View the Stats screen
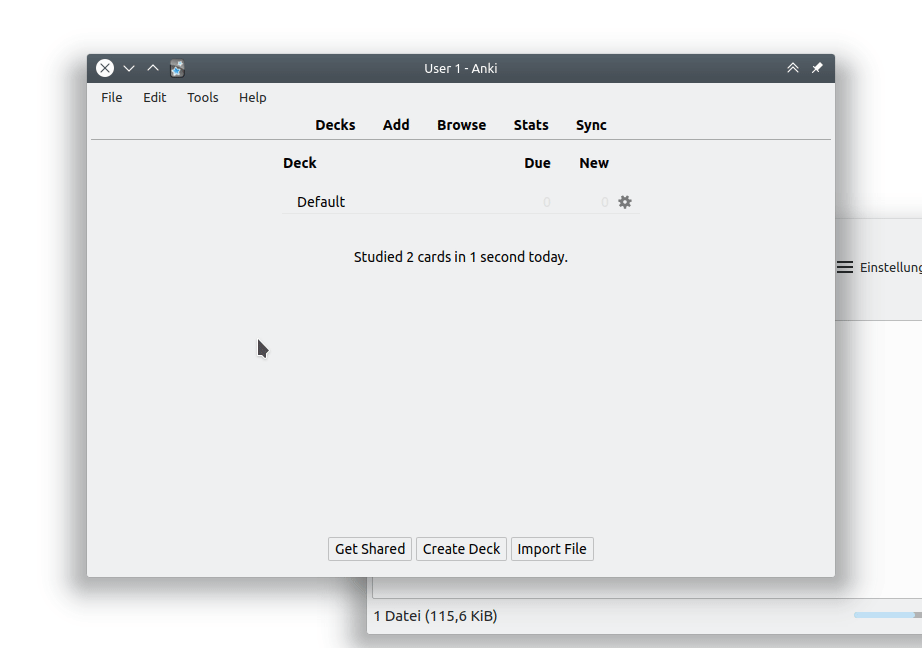 tap(531, 125)
